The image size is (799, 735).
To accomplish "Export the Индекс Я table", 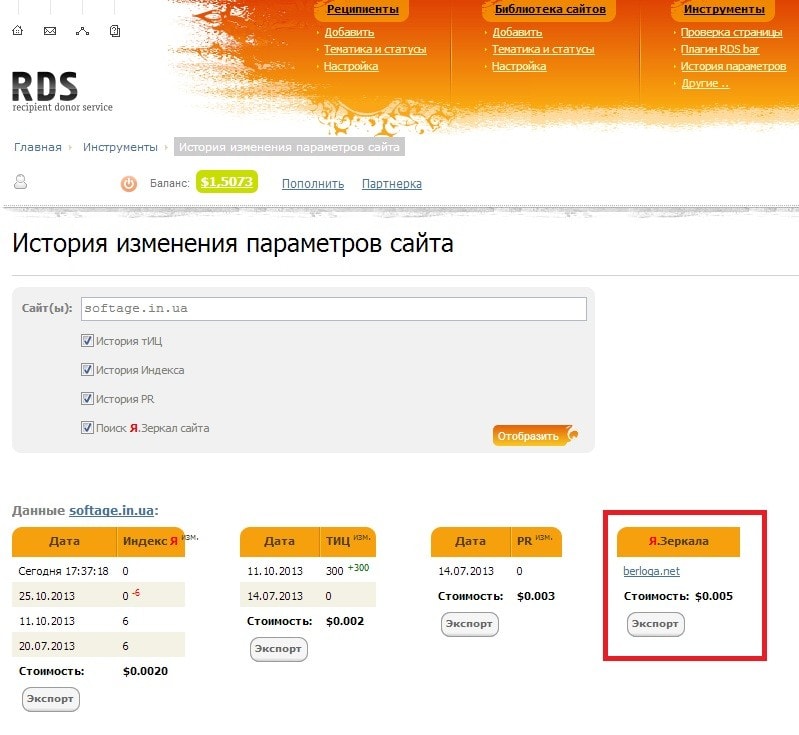I will coord(50,699).
